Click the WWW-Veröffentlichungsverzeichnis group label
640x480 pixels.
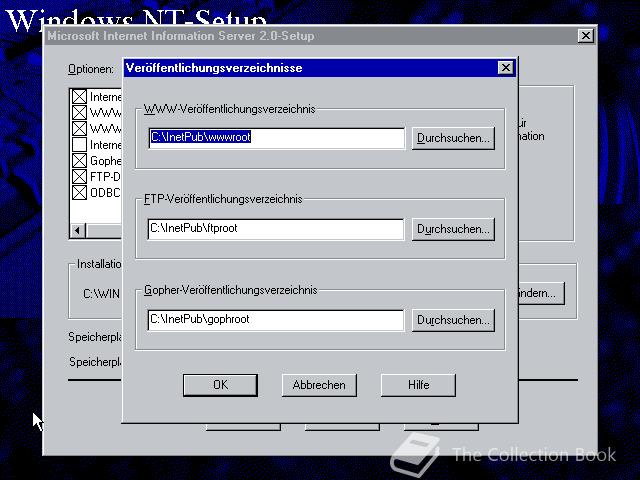[229, 109]
